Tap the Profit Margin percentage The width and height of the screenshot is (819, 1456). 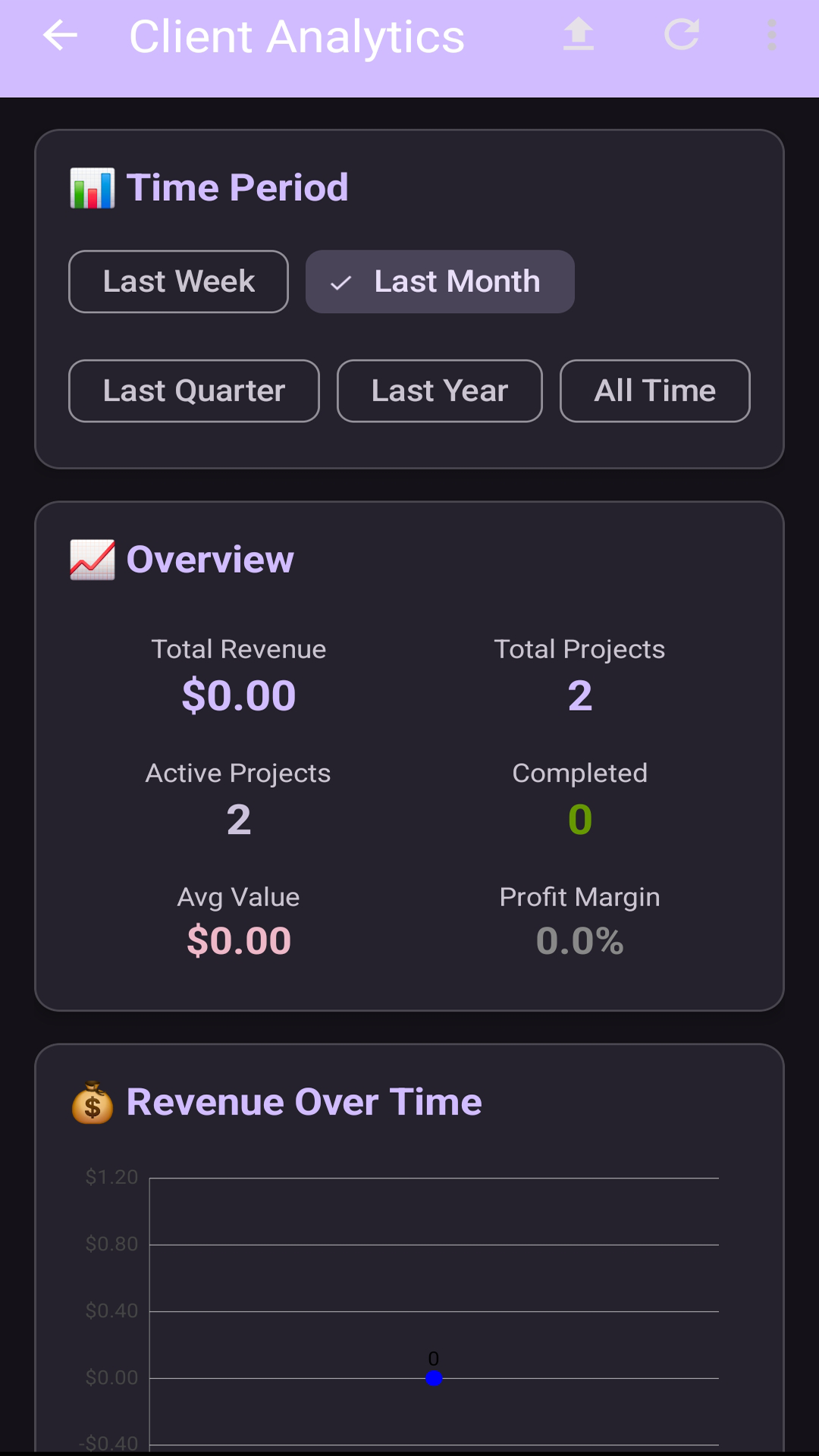point(580,941)
